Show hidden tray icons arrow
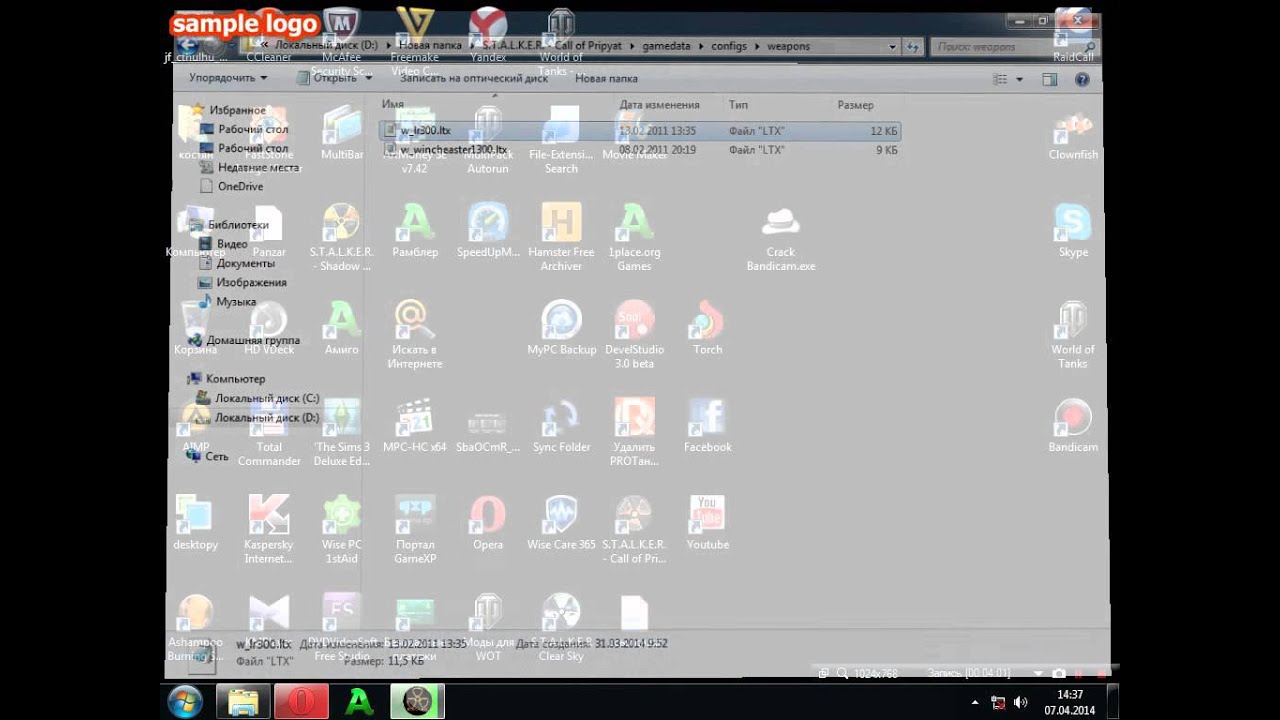The image size is (1280, 720). coord(975,702)
